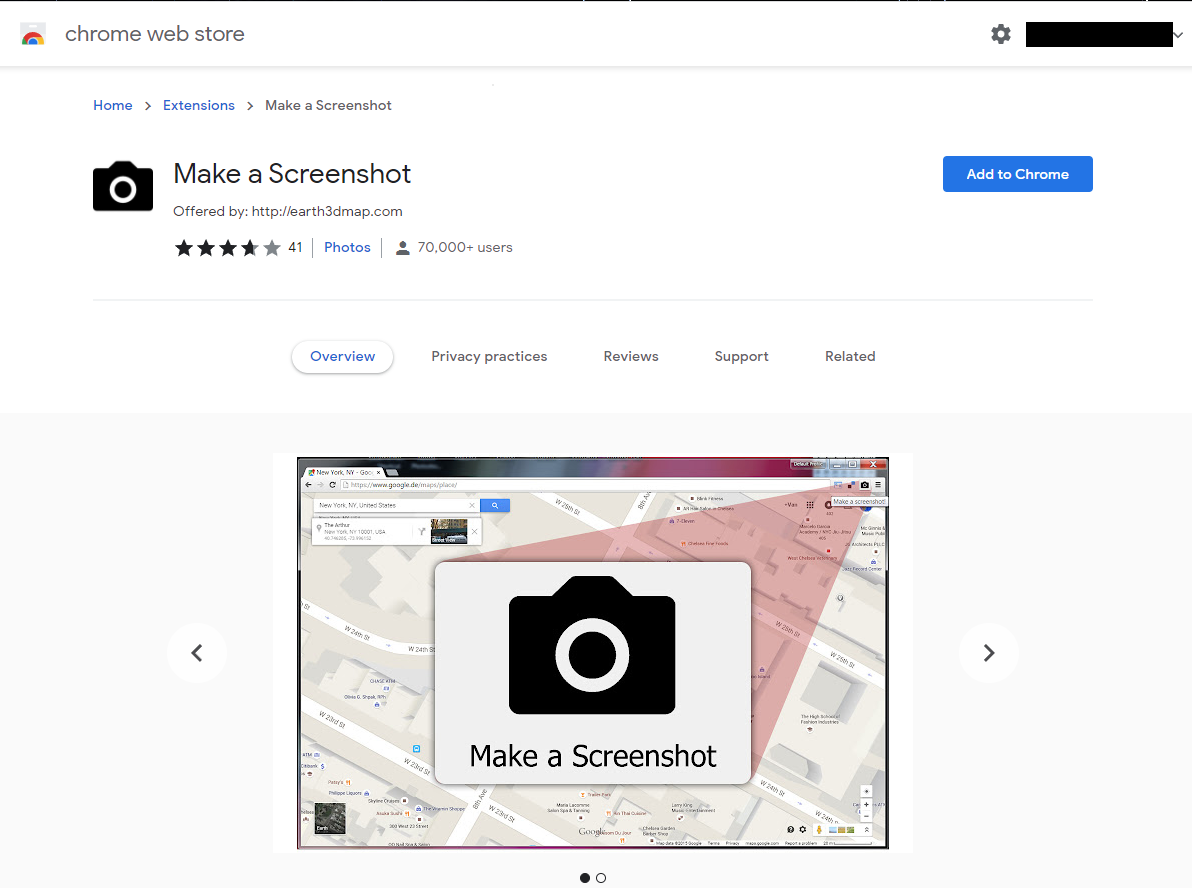Click the 'Make a Screenshot' breadcrumb text
1192x888 pixels.
[x=328, y=106]
